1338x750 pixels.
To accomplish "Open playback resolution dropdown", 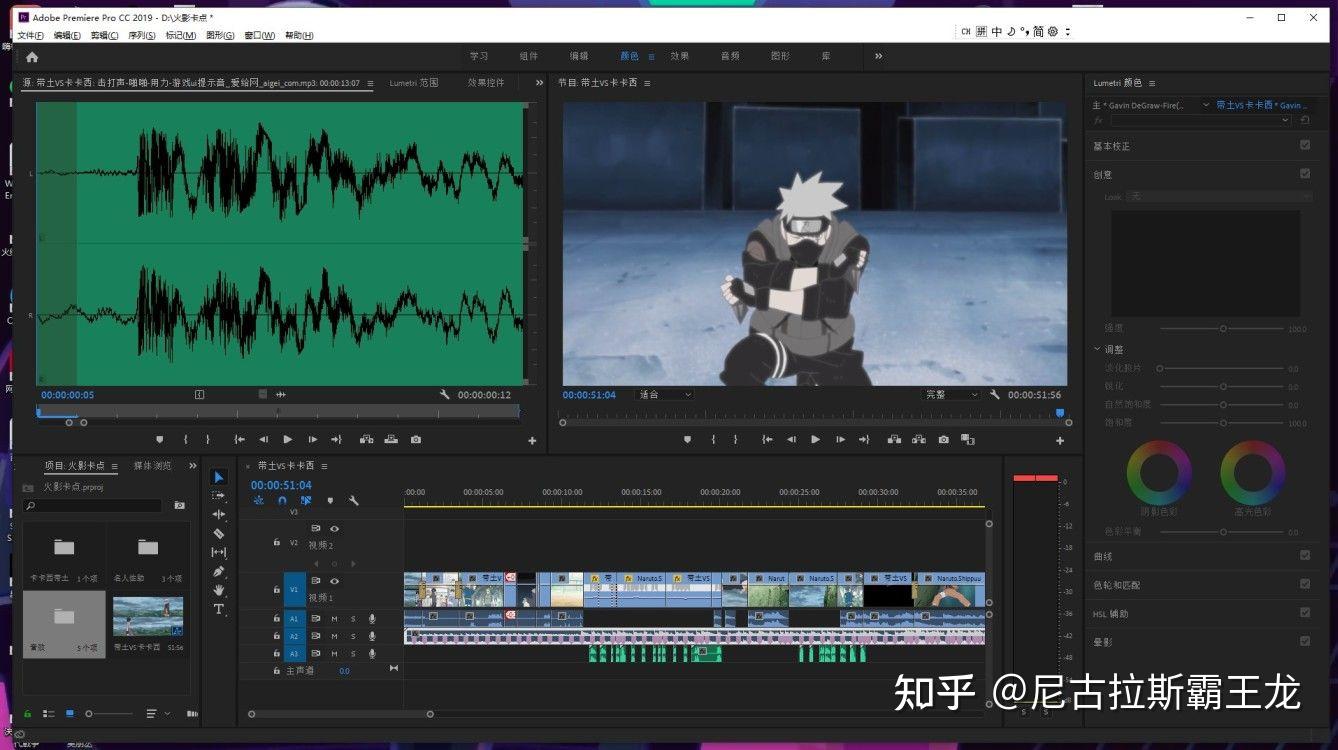I will click(951, 395).
